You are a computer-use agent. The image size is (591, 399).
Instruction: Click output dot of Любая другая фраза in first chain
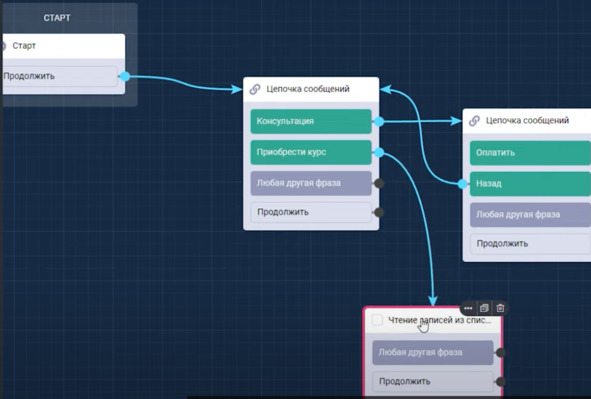(379, 183)
